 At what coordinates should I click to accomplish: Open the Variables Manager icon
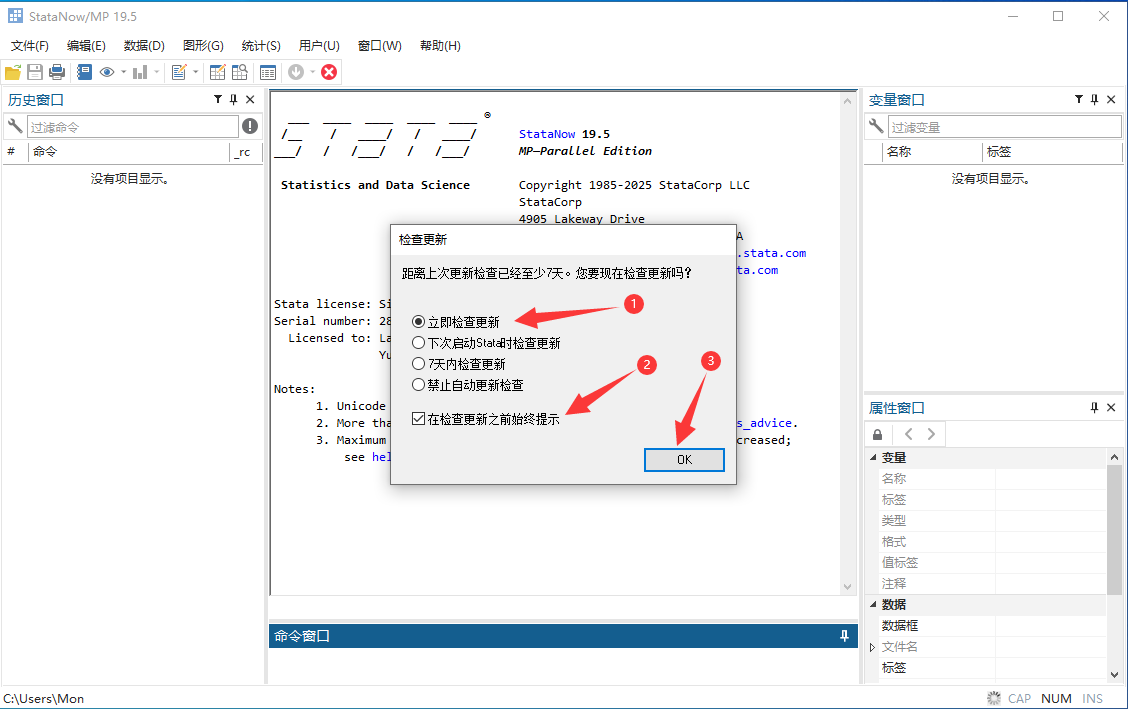[x=268, y=72]
